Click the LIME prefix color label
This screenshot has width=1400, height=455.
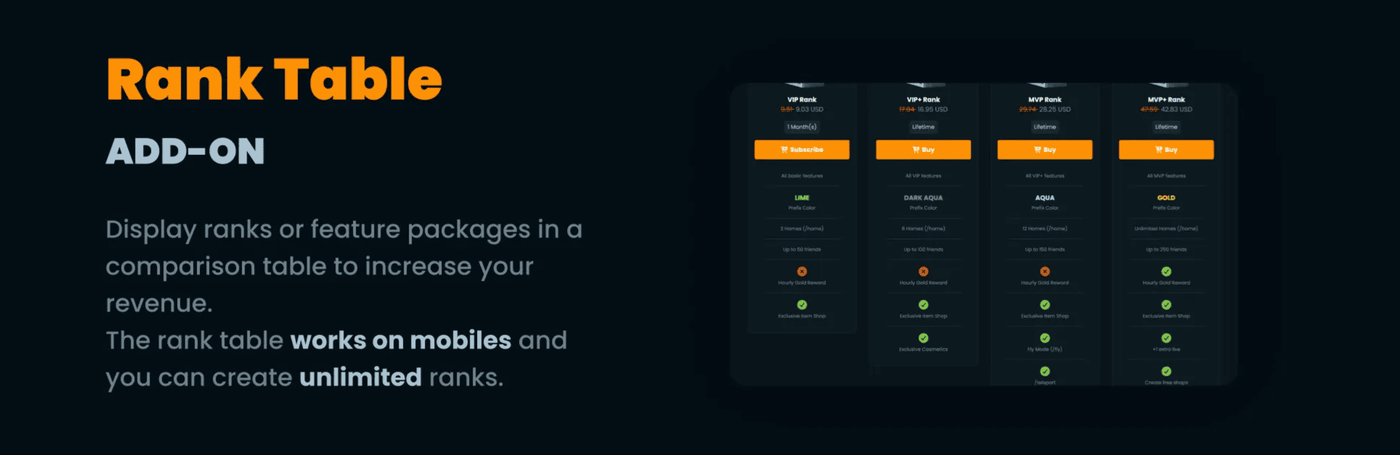[802, 198]
